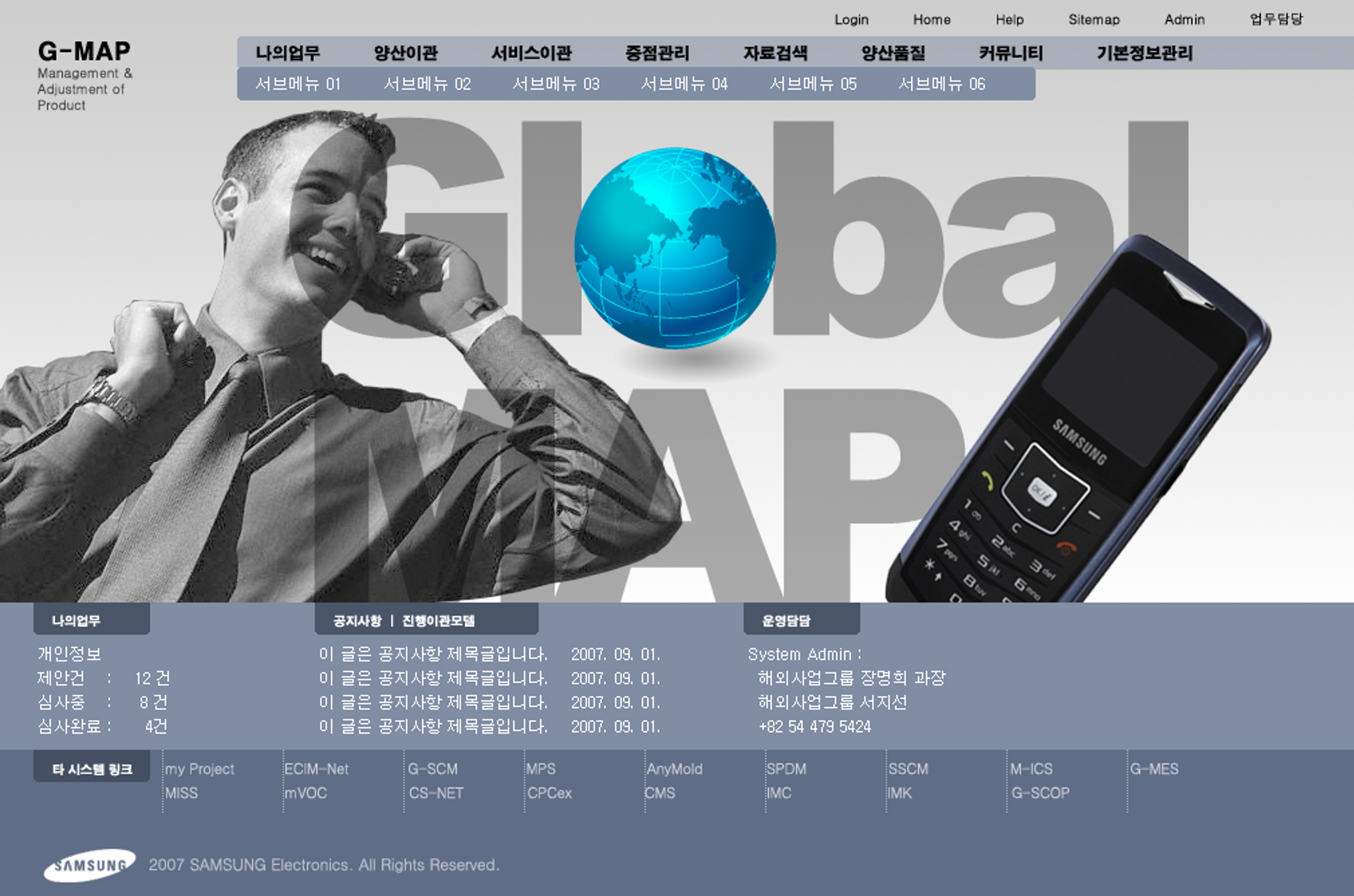This screenshot has width=1354, height=896.
Task: Open the G-MES system link
Action: (x=1154, y=769)
